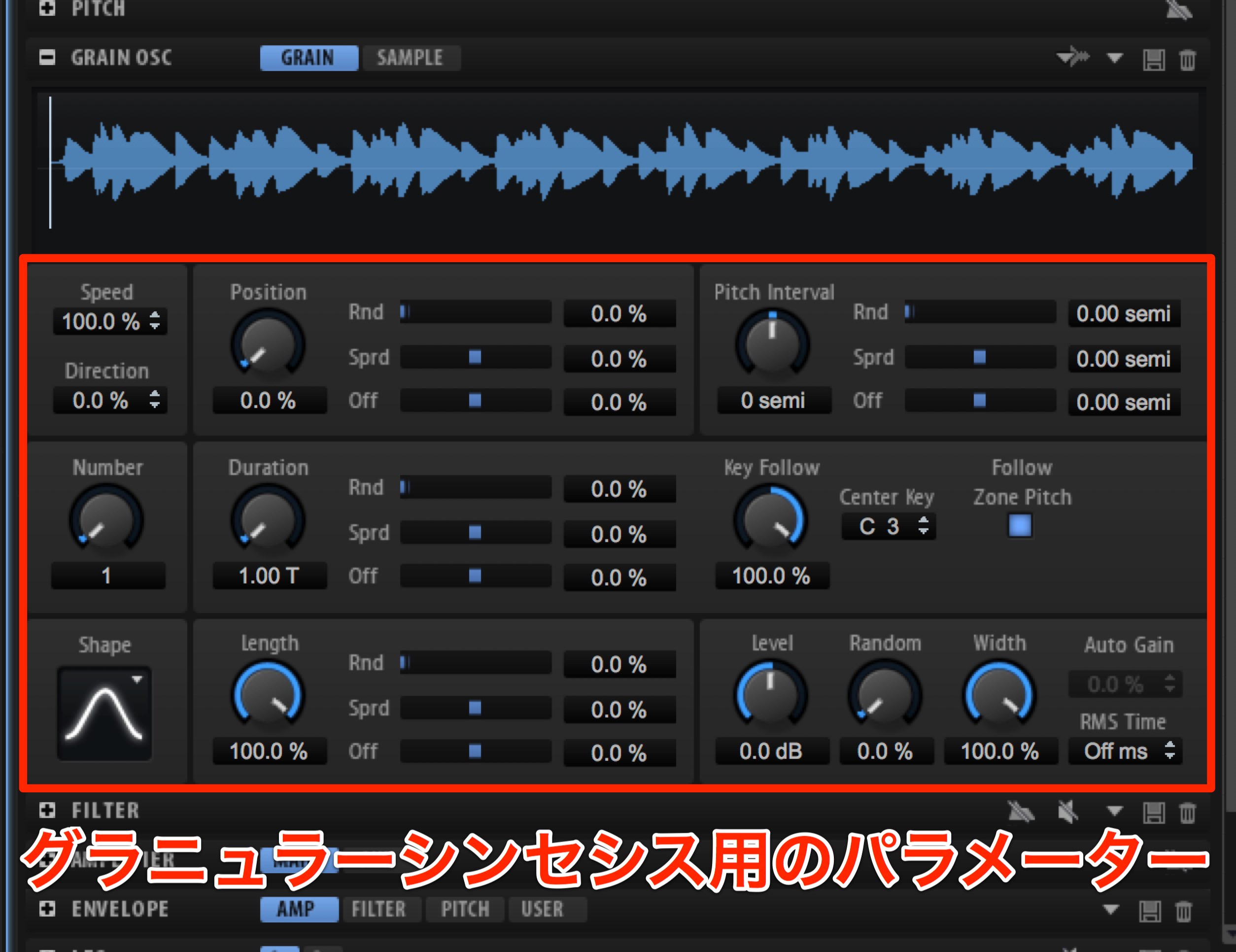Expand the Filter section
The height and width of the screenshot is (952, 1236).
point(47,810)
